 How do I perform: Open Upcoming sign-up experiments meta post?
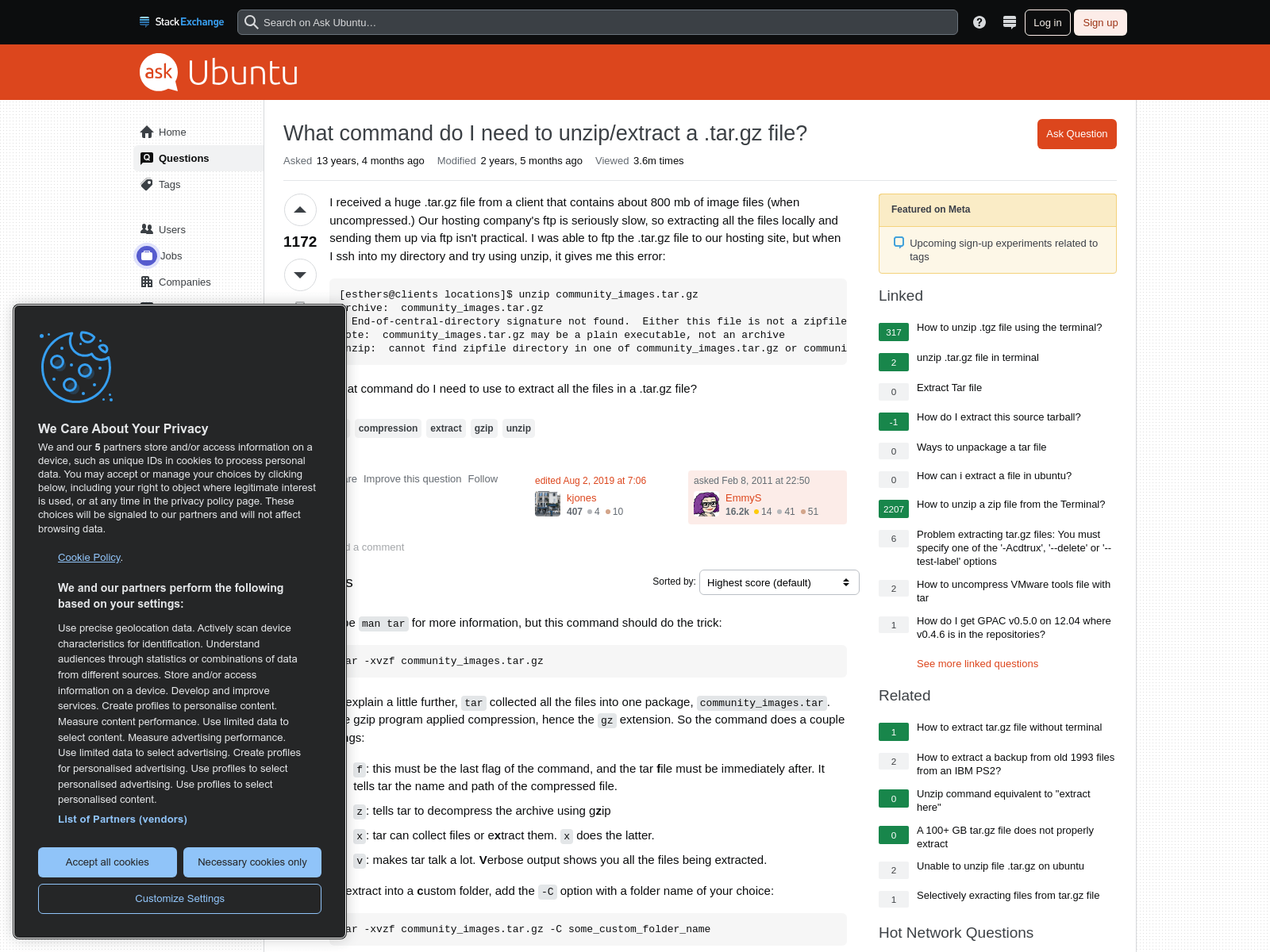pos(1003,250)
